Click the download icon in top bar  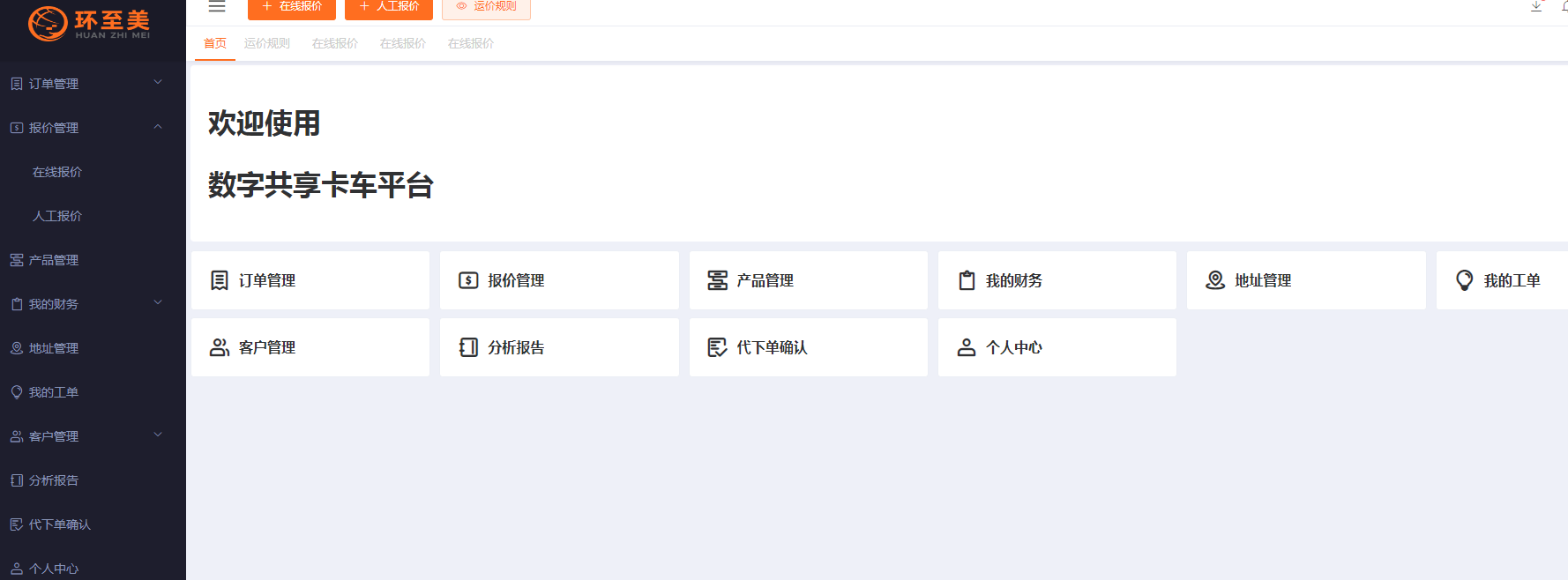pyautogui.click(x=1536, y=6)
